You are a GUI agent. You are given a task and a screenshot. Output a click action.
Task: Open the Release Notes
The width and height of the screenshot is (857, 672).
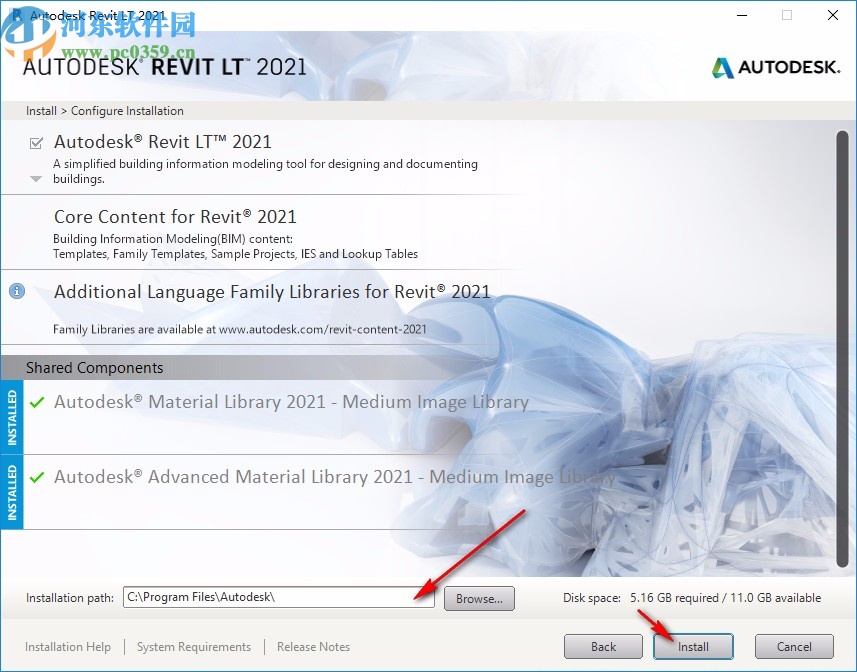[x=313, y=646]
